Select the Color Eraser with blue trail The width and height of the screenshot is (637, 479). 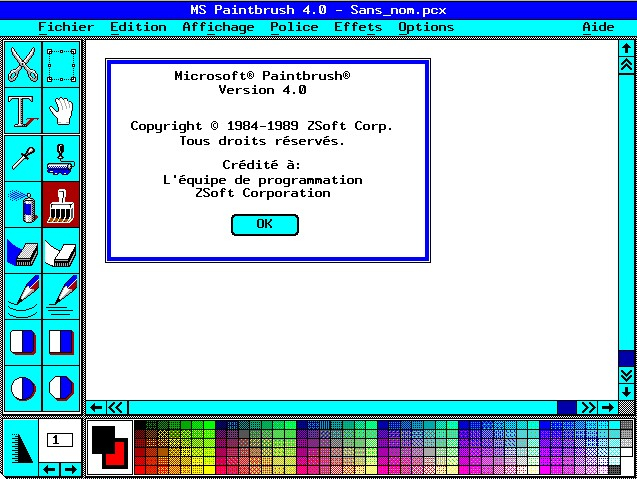(x=23, y=250)
